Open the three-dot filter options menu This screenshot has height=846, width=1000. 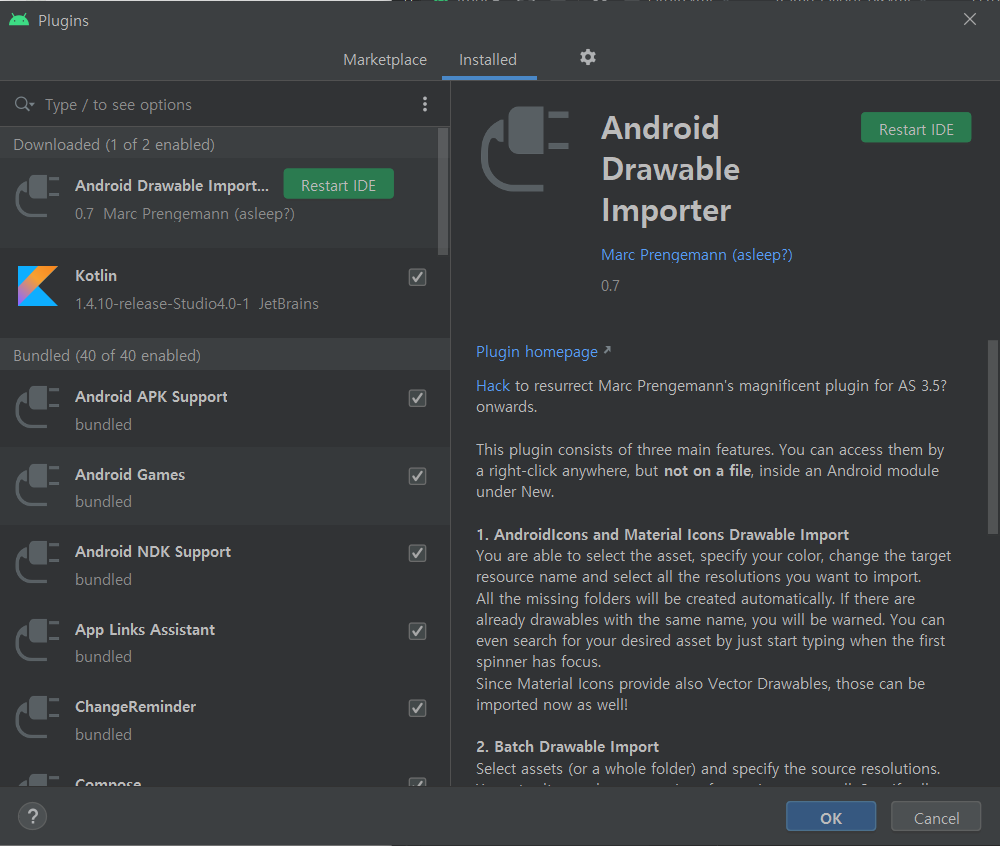pos(425,104)
